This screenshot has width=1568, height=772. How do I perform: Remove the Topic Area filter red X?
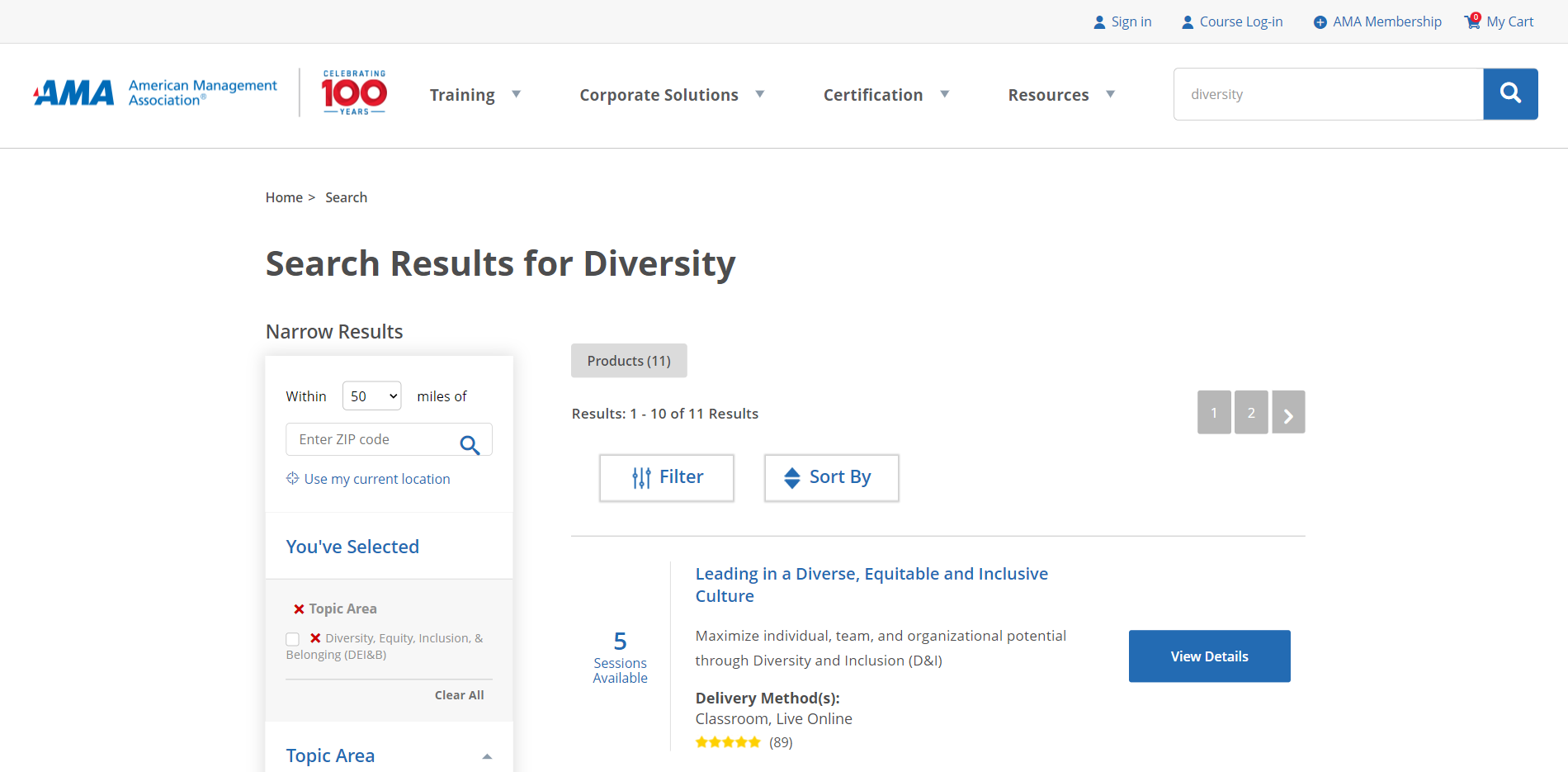click(x=299, y=609)
